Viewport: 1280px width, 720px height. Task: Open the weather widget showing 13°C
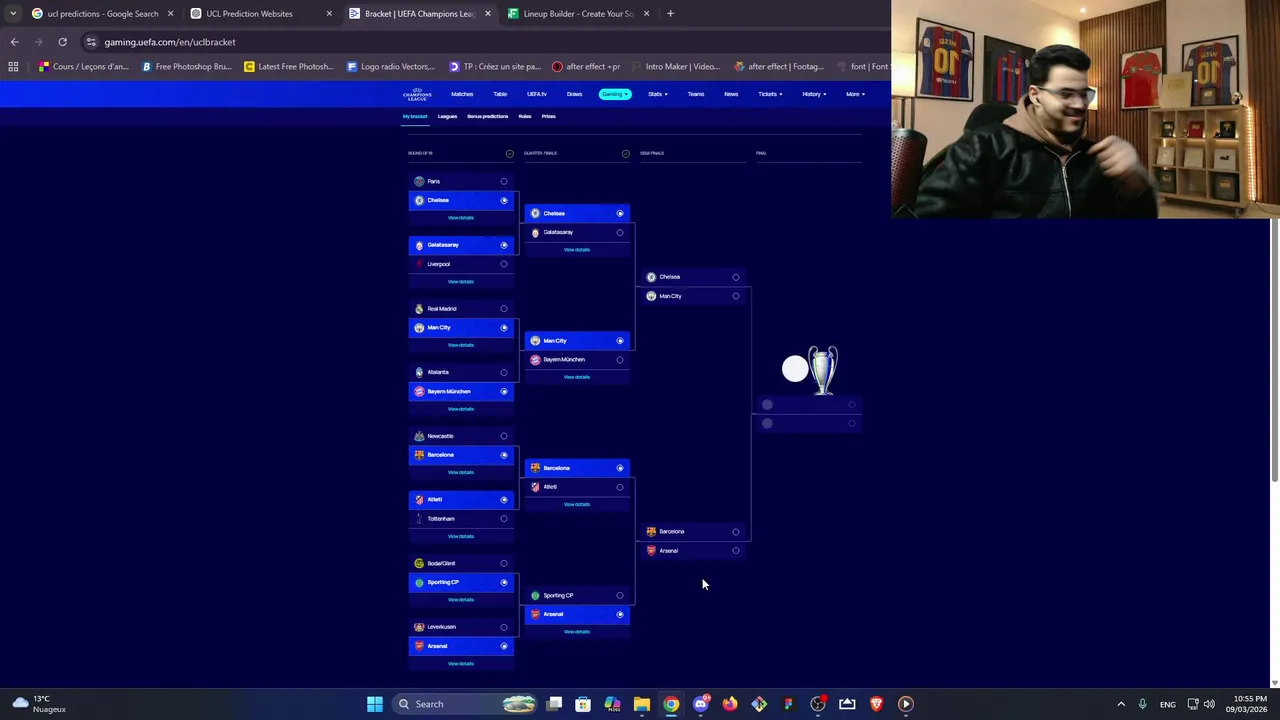tap(40, 704)
